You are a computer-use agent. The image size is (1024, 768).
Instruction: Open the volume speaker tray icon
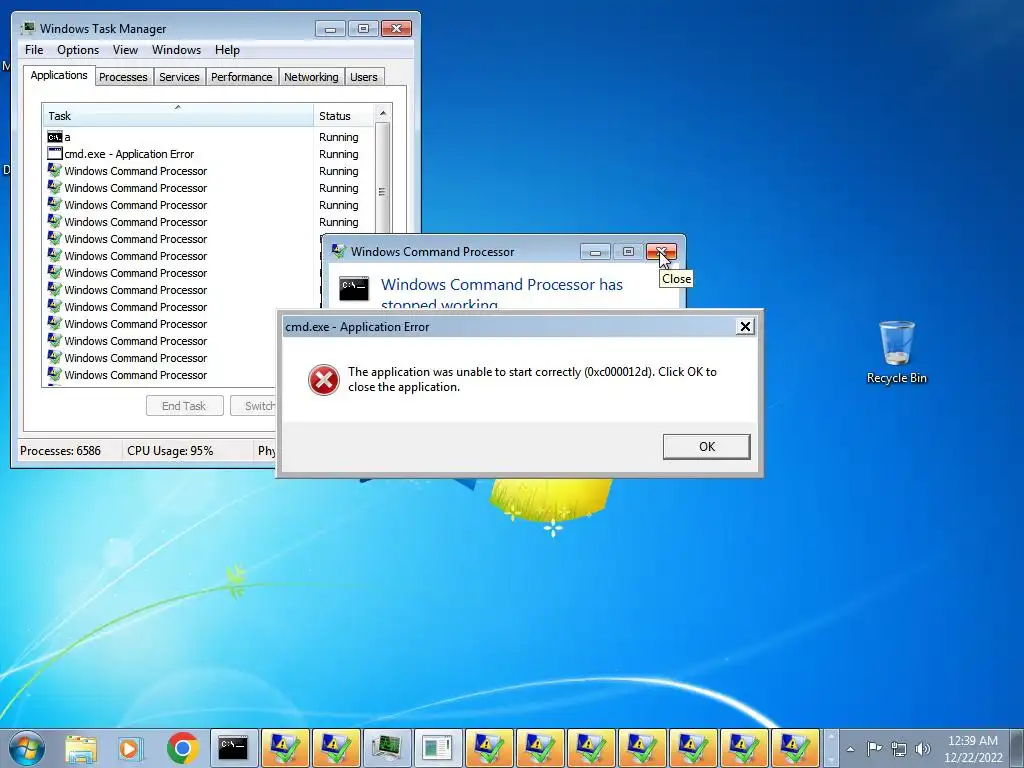923,749
